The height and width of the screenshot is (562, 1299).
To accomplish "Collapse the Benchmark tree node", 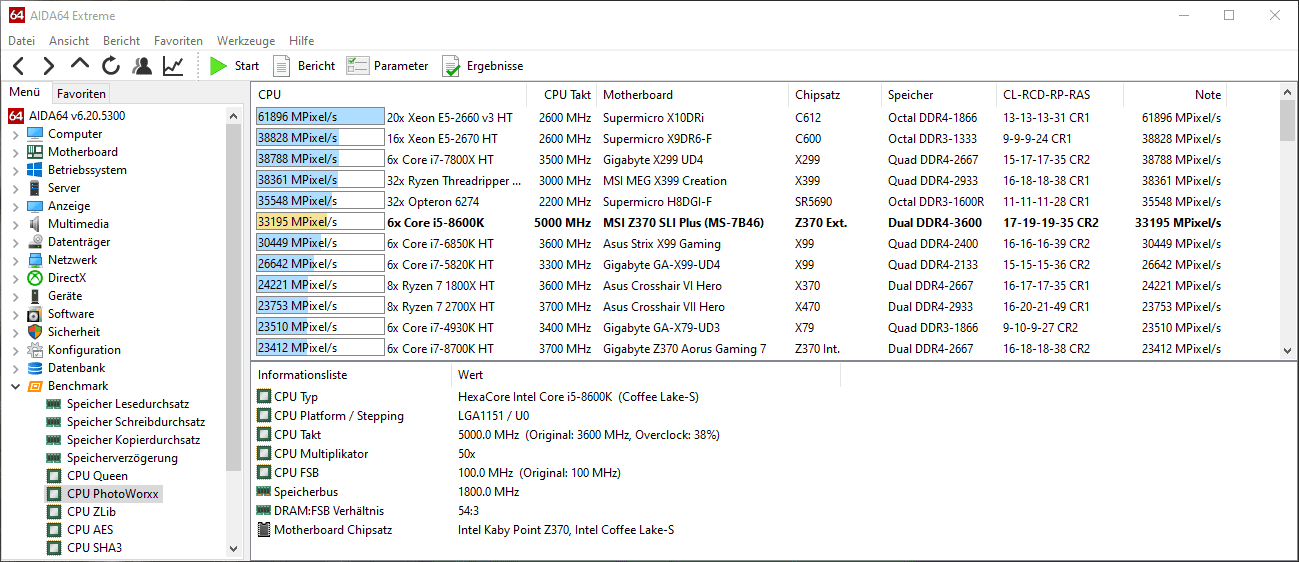I will [x=15, y=386].
